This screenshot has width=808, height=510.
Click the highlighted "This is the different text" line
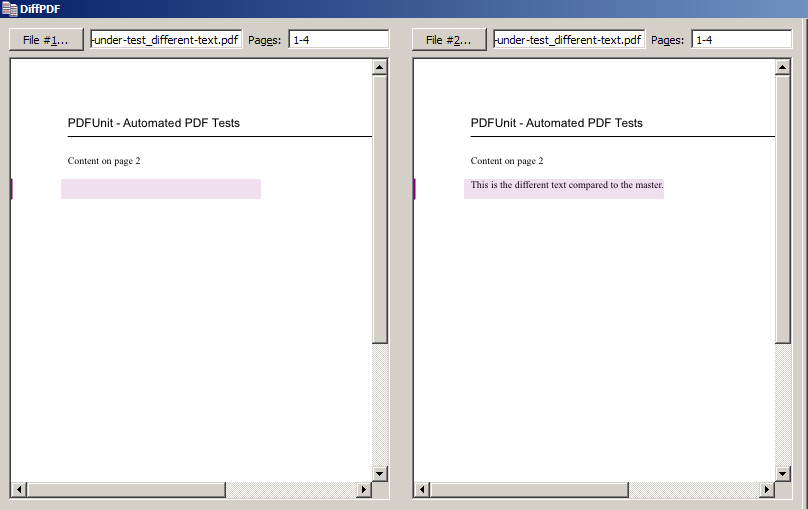tap(566, 186)
